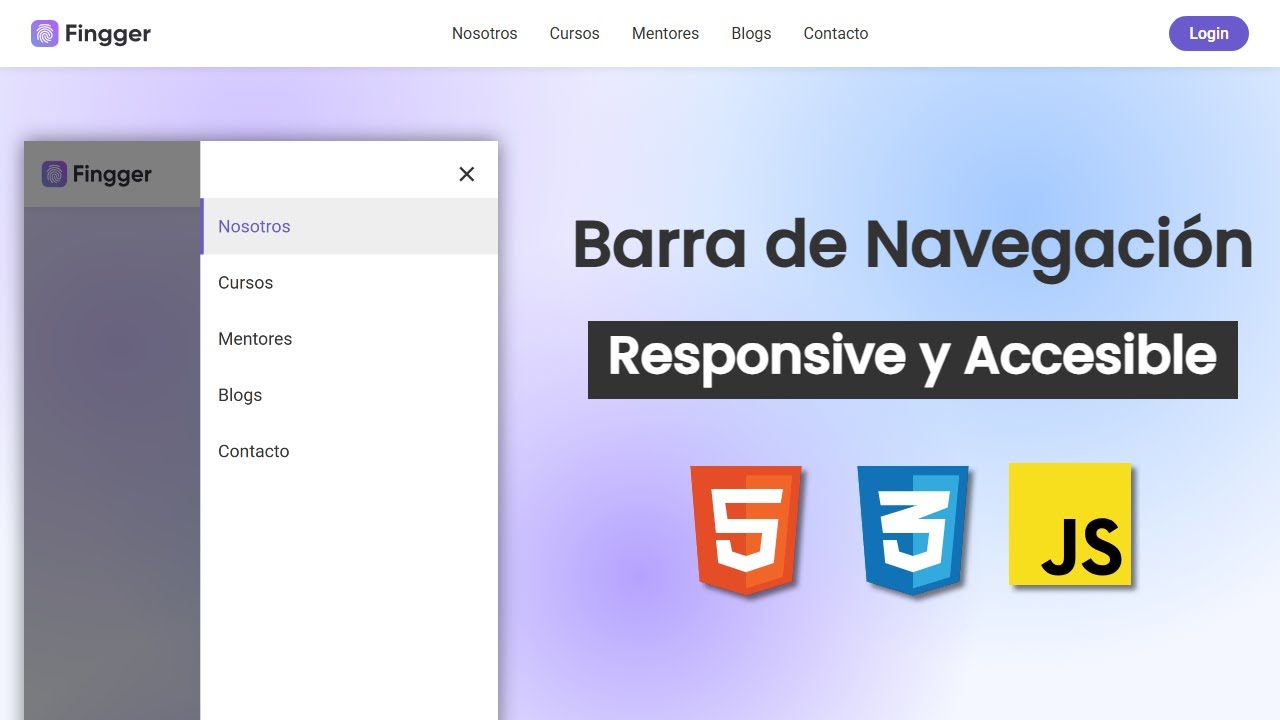
Task: Open Blogs in the top navigation bar
Action: (x=751, y=33)
